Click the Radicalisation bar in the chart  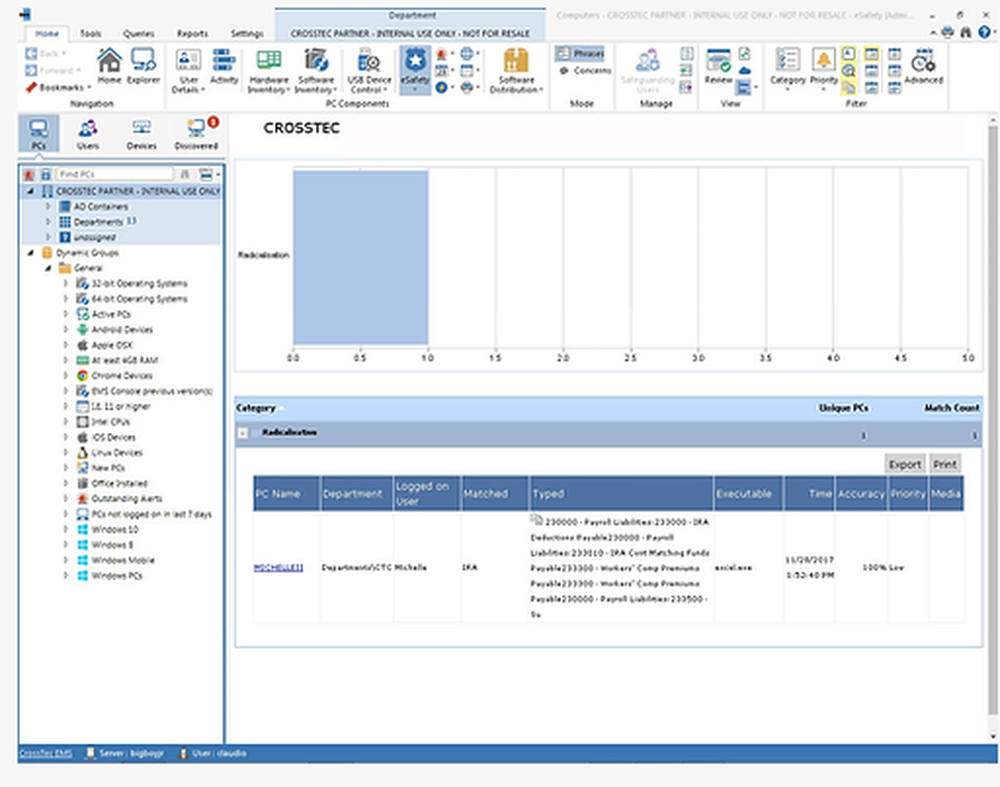coord(360,258)
